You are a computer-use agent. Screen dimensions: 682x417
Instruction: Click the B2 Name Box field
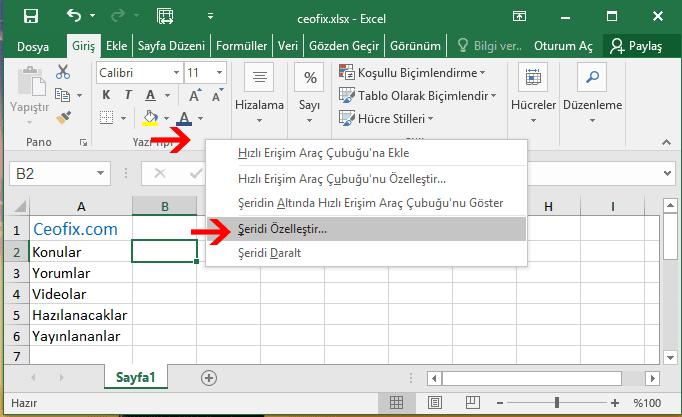60,173
